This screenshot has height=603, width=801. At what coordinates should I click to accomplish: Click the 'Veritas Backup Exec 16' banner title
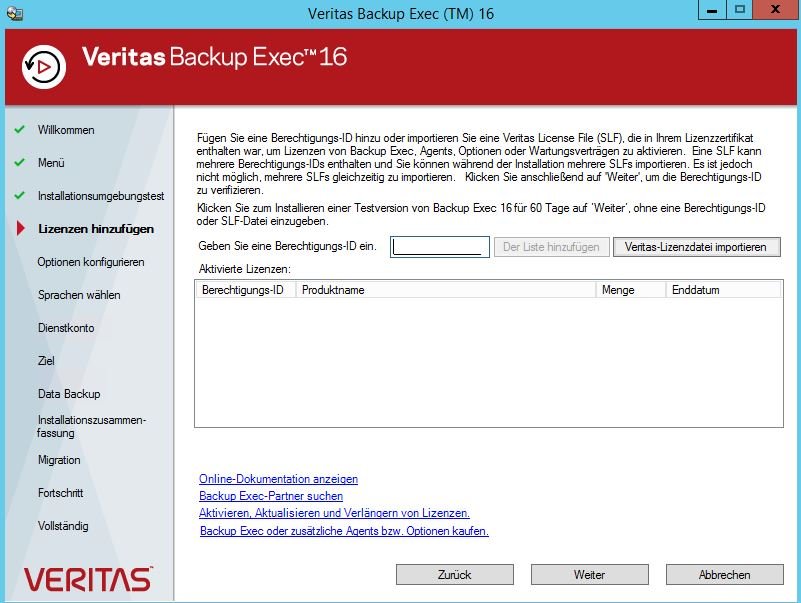coord(215,57)
